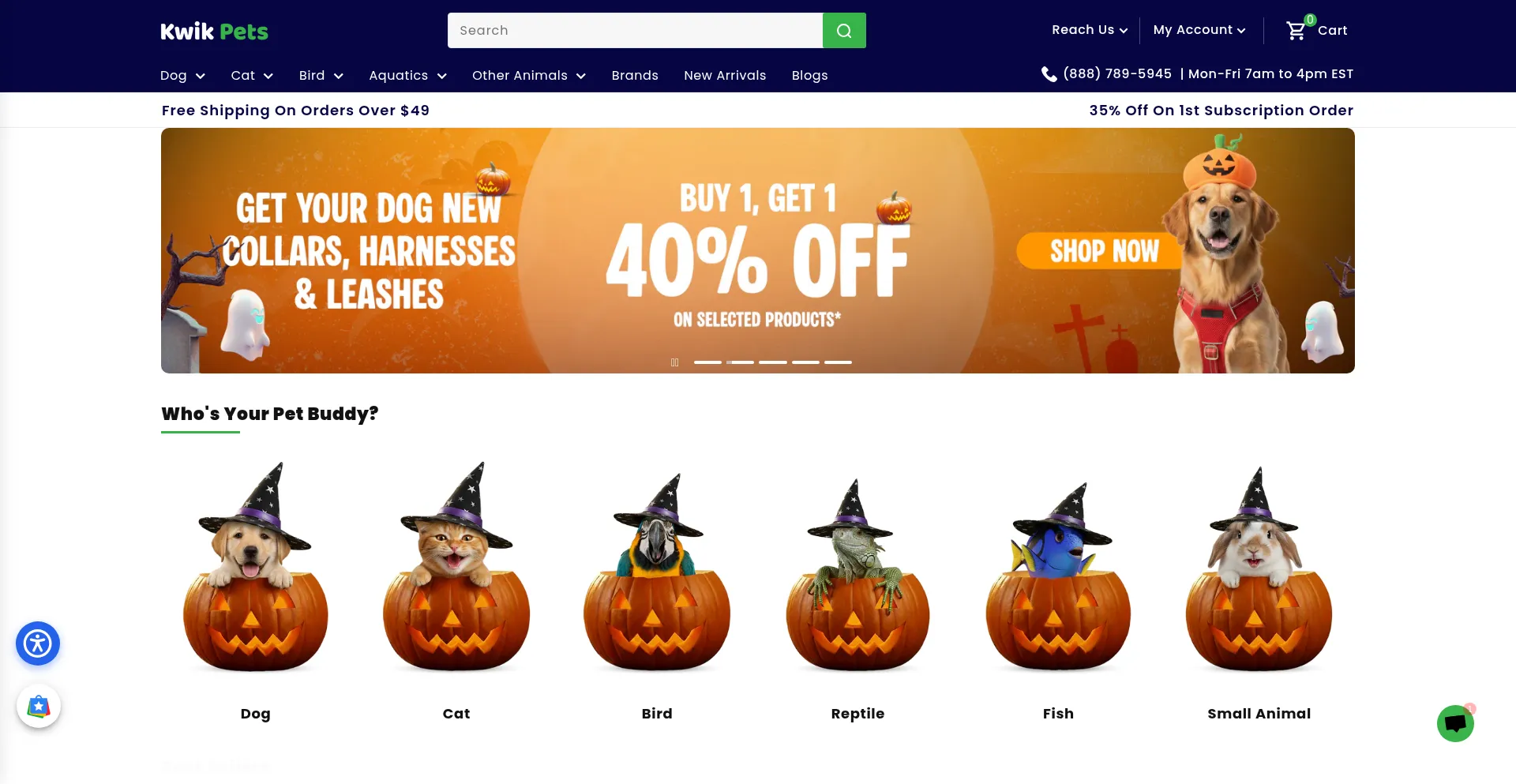Open the accessibility options widget
This screenshot has width=1516, height=784.
point(38,643)
